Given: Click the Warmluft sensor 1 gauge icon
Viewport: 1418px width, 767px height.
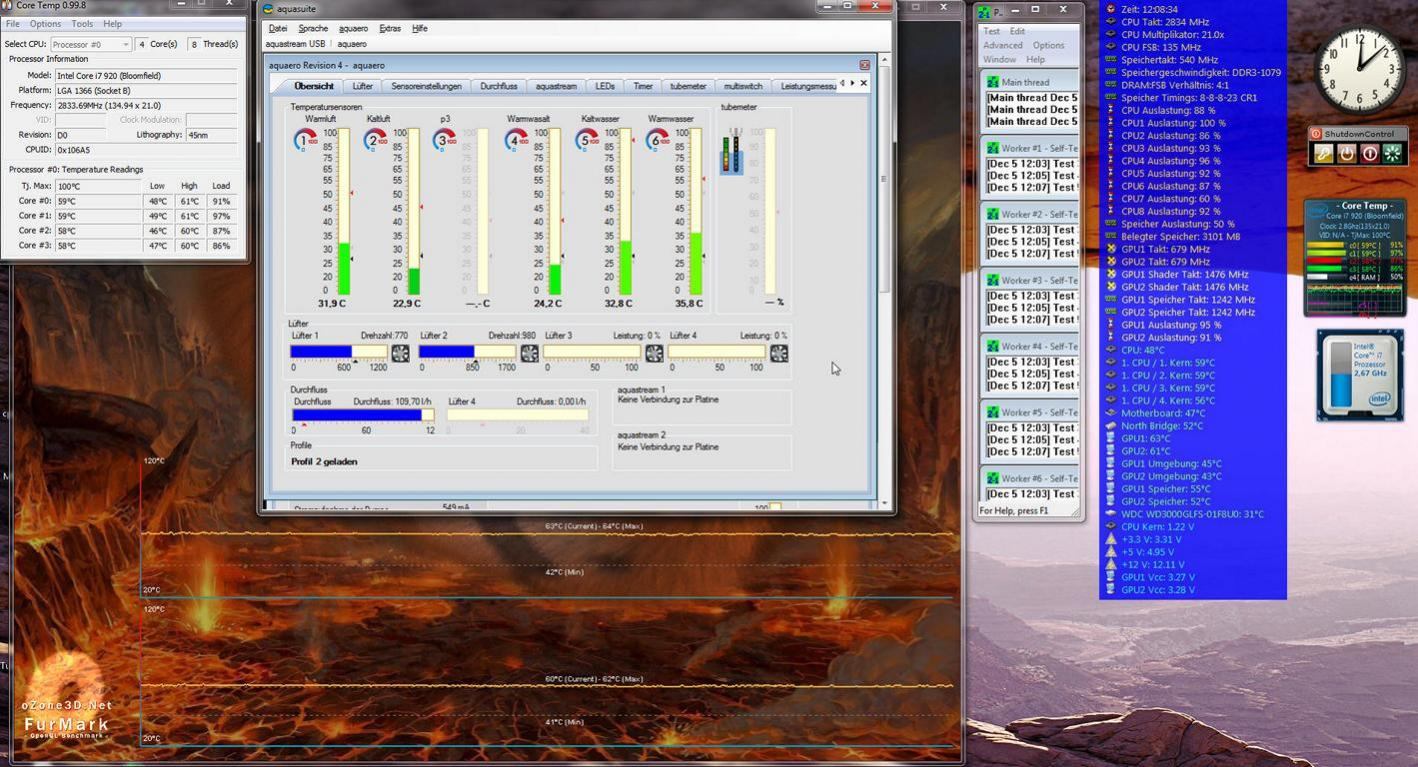Looking at the screenshot, I should (x=305, y=141).
